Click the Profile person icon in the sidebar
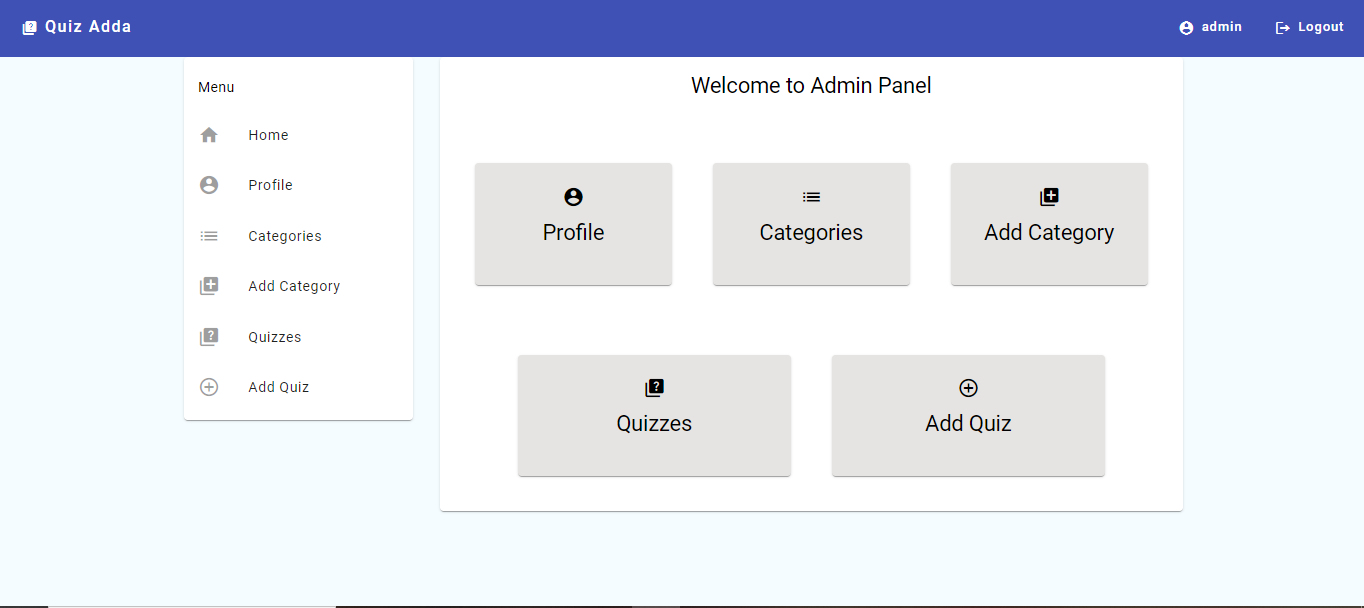 click(x=209, y=184)
